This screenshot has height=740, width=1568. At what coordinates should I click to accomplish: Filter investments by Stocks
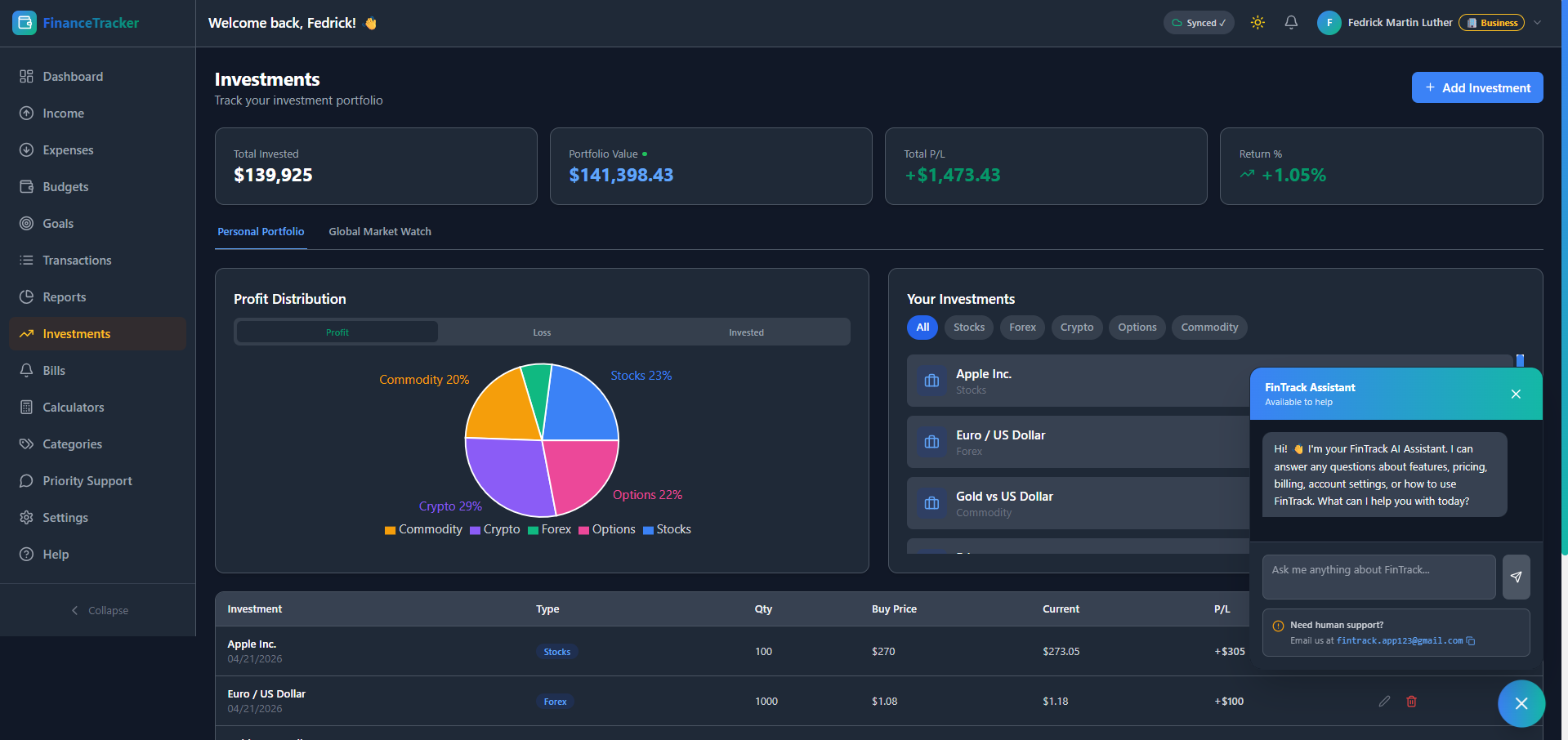coord(969,328)
